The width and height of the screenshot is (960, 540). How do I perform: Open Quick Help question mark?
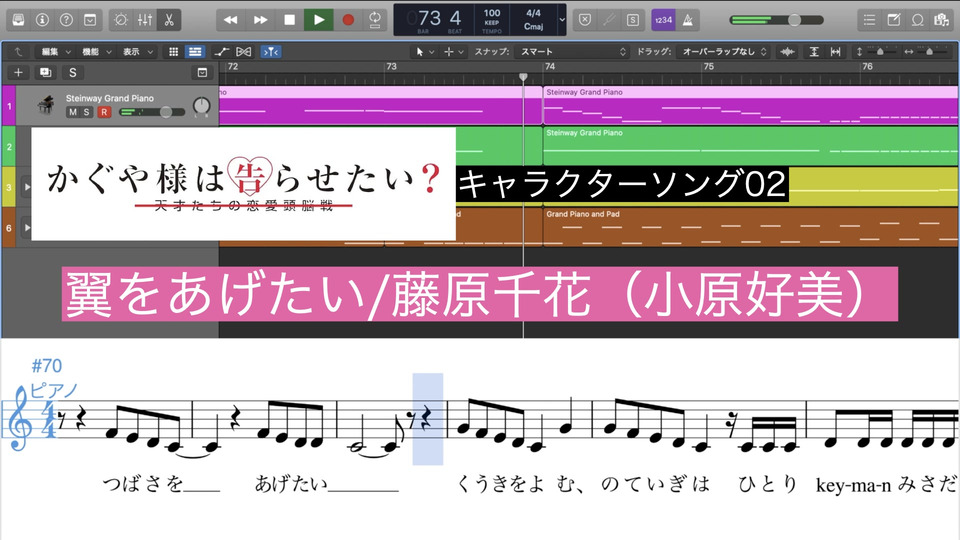(66, 20)
